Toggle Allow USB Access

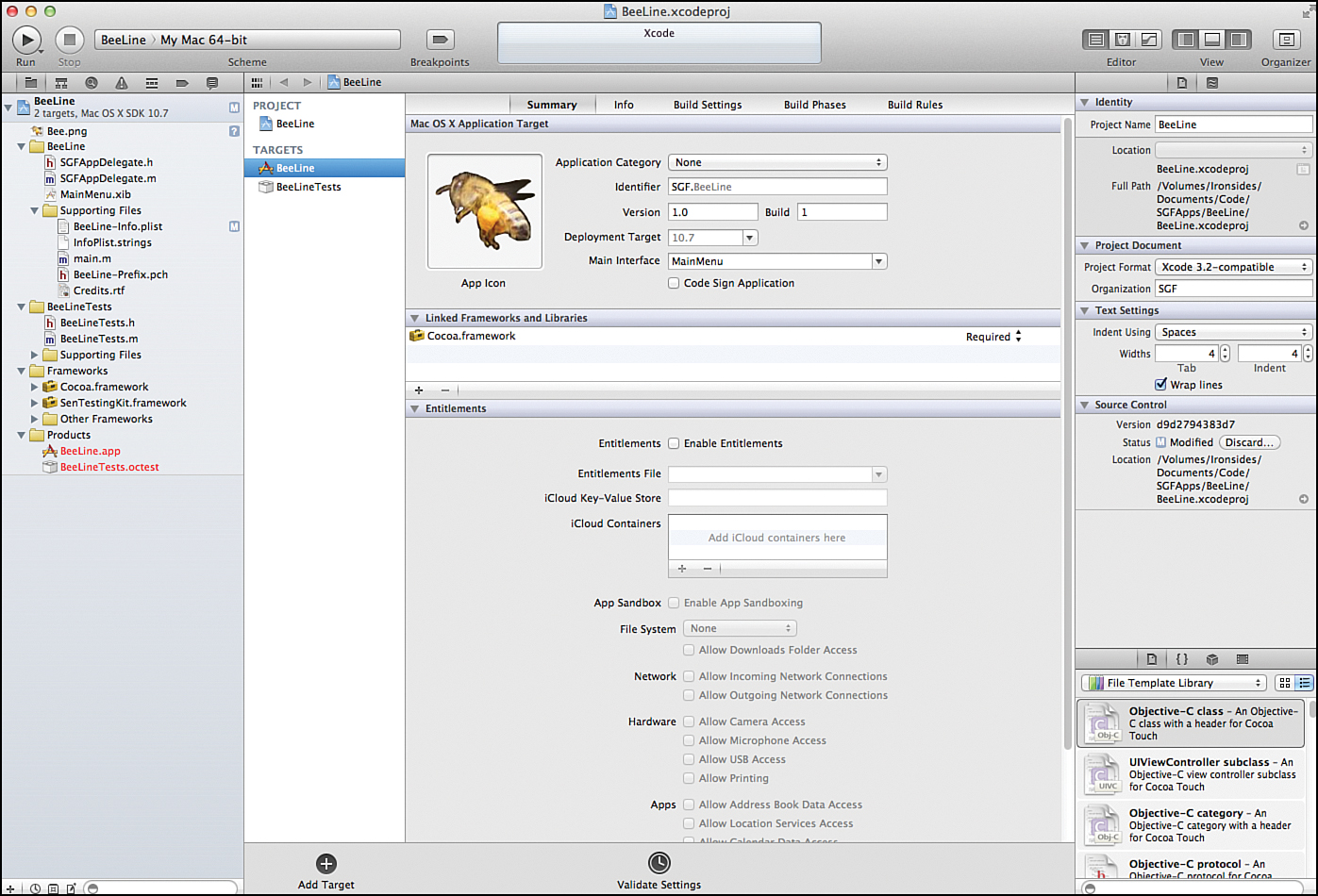[689, 759]
